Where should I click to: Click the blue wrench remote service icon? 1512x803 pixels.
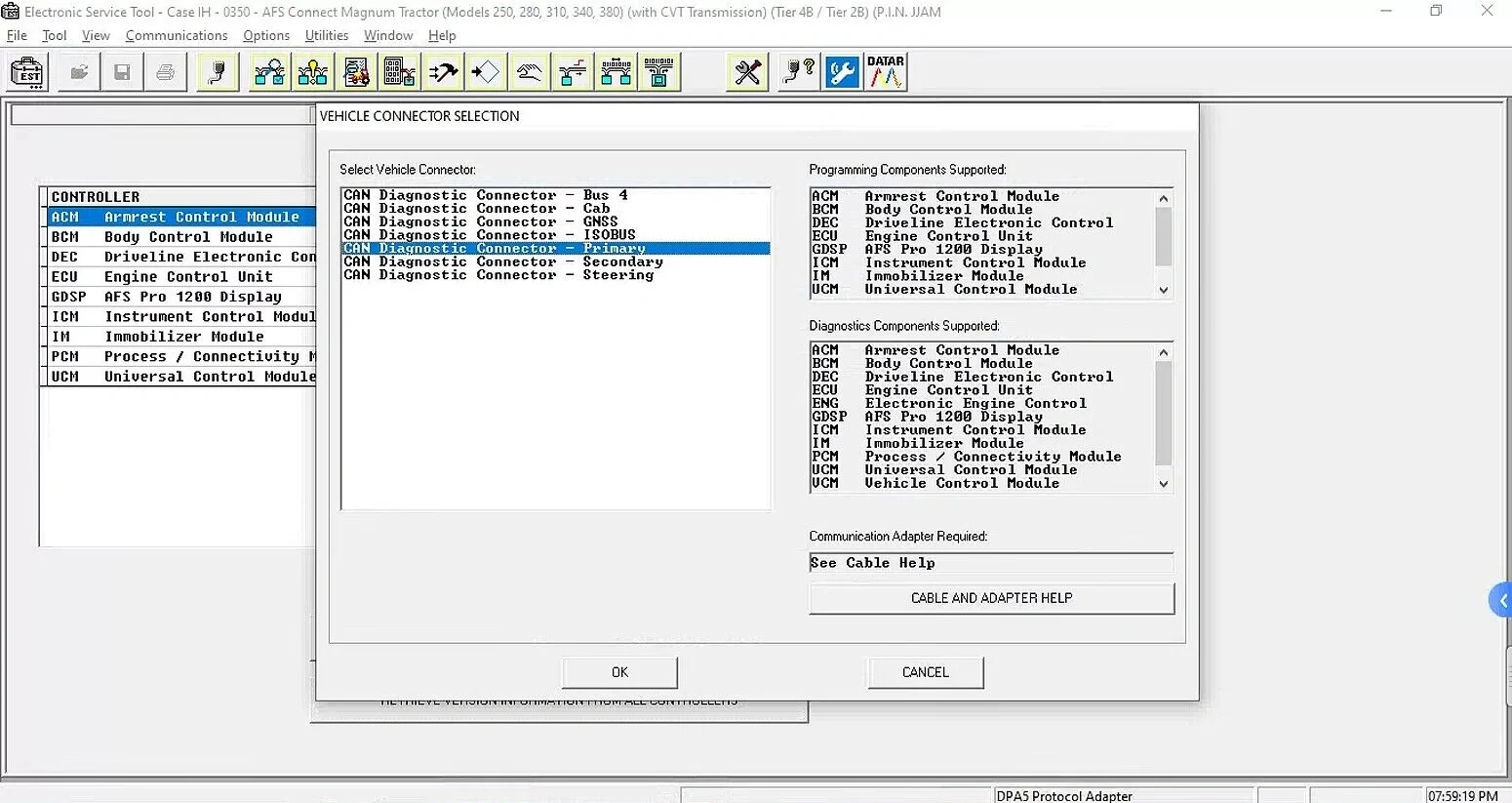(842, 73)
